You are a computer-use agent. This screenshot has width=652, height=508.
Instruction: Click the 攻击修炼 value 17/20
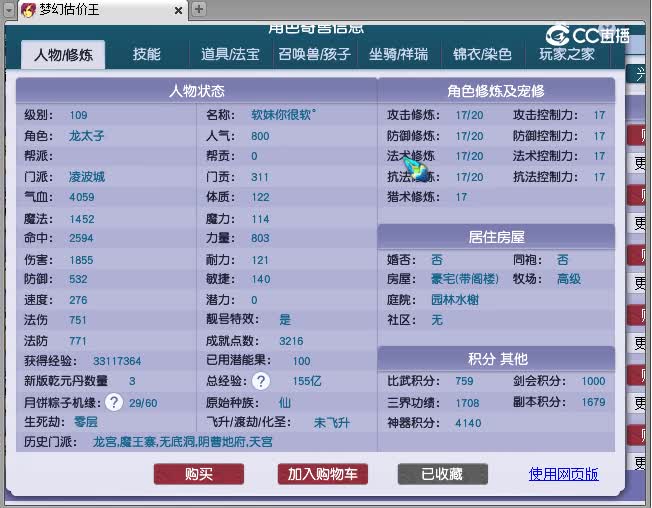(x=469, y=115)
